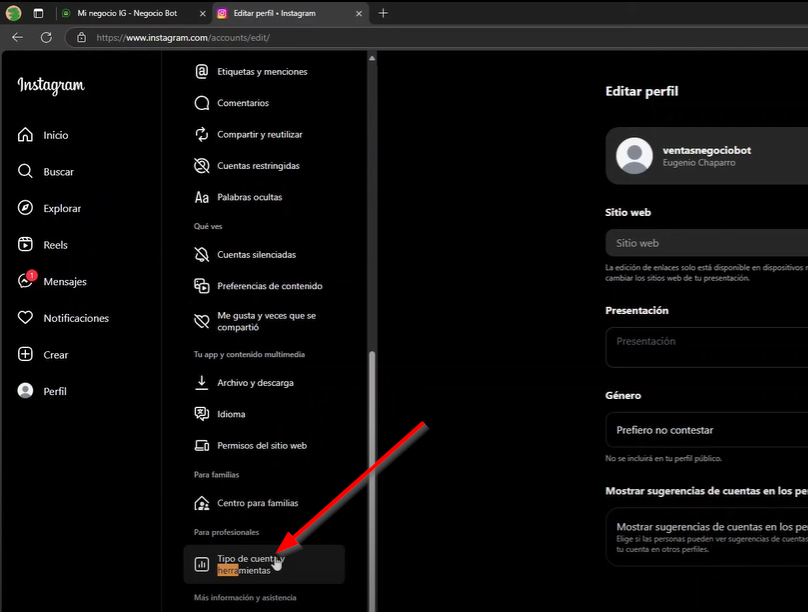Switch to Mi negocio IG tab

coord(127,13)
